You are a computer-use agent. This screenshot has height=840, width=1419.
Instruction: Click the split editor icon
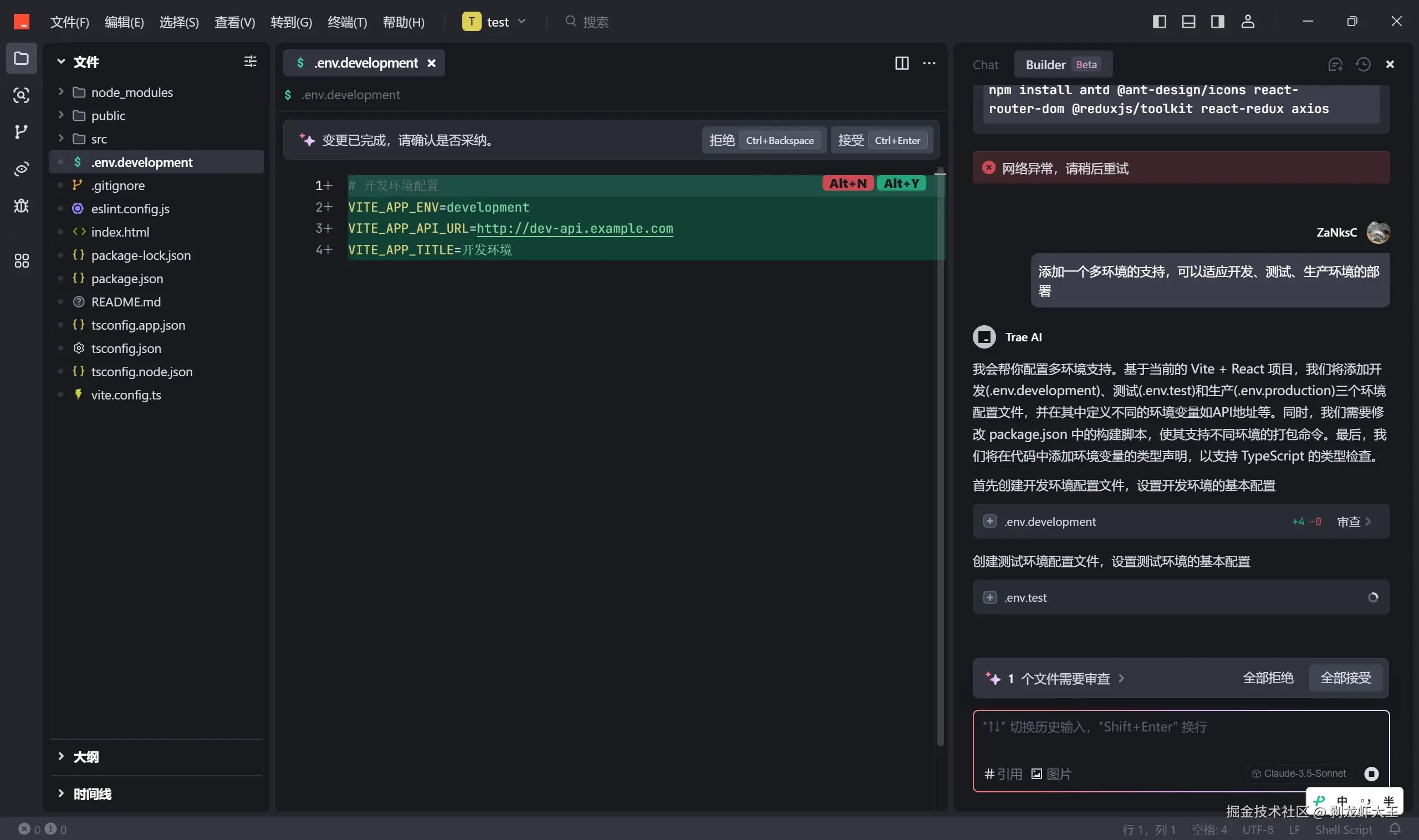(x=901, y=63)
